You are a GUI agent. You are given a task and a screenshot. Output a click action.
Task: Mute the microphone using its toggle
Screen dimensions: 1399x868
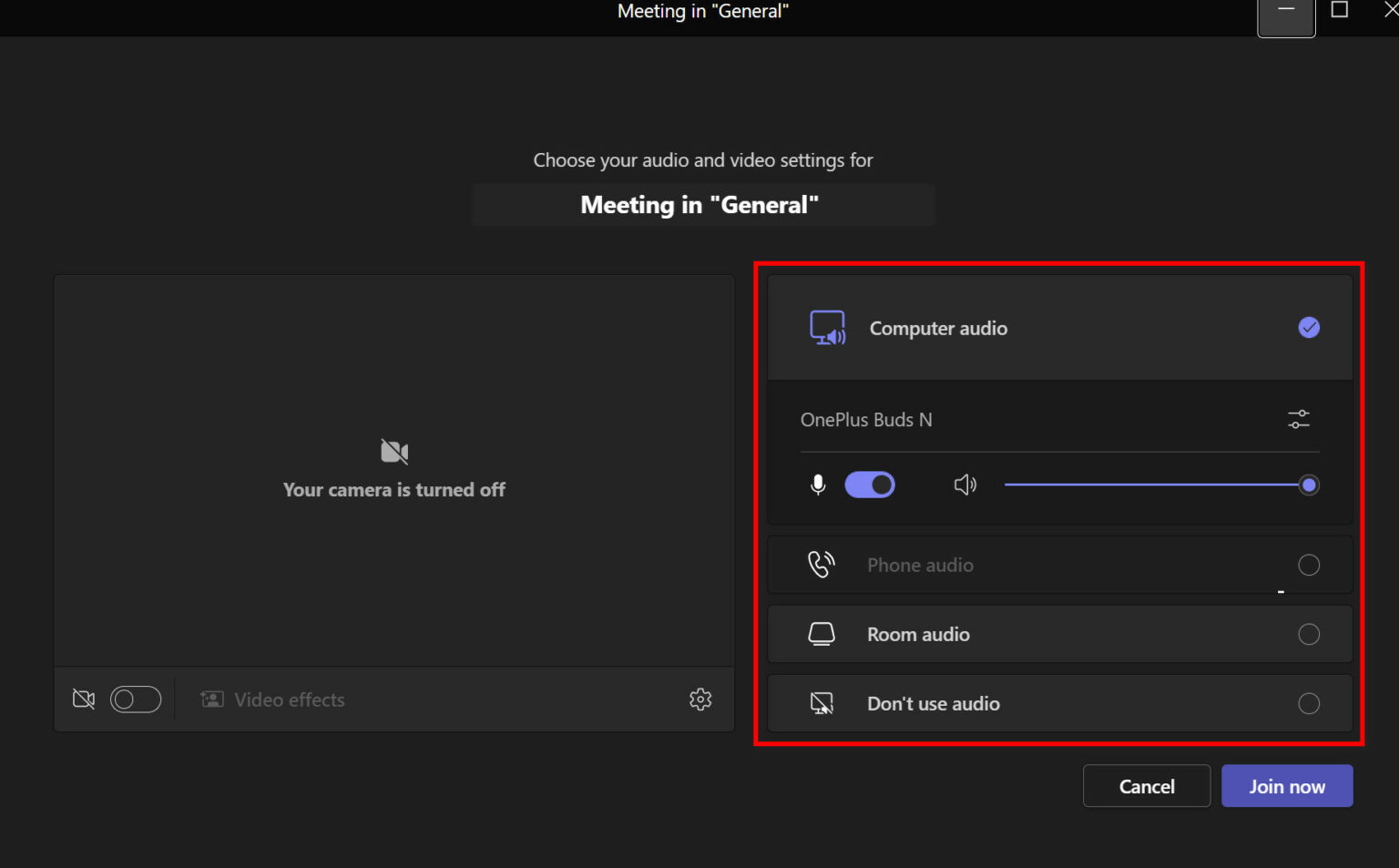870,485
